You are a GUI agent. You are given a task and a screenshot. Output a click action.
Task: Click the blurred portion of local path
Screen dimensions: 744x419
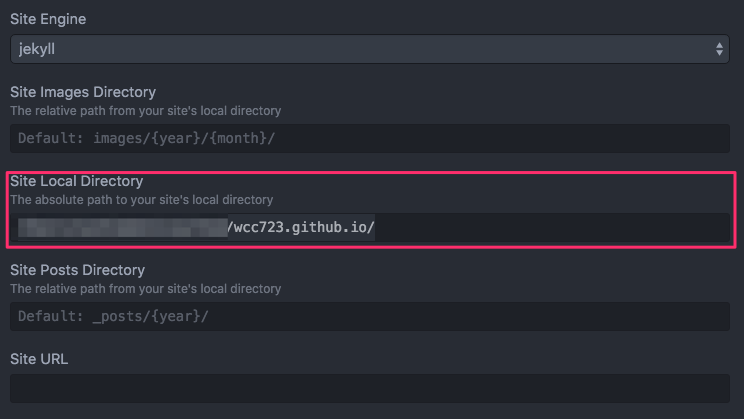(123, 227)
